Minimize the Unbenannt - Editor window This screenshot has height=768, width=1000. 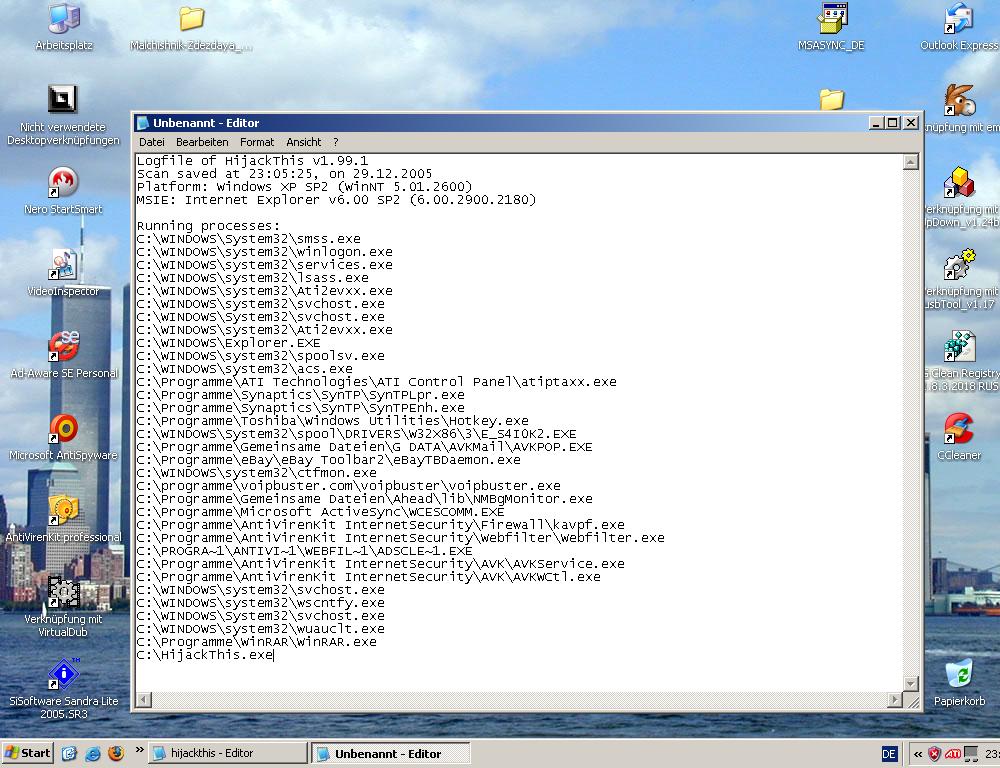[877, 122]
